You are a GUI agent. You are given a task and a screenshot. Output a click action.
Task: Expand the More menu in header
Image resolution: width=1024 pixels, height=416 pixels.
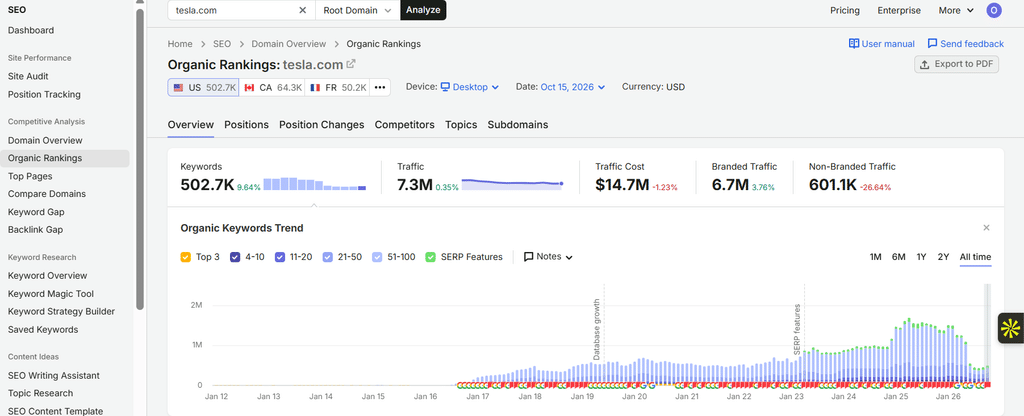(956, 10)
